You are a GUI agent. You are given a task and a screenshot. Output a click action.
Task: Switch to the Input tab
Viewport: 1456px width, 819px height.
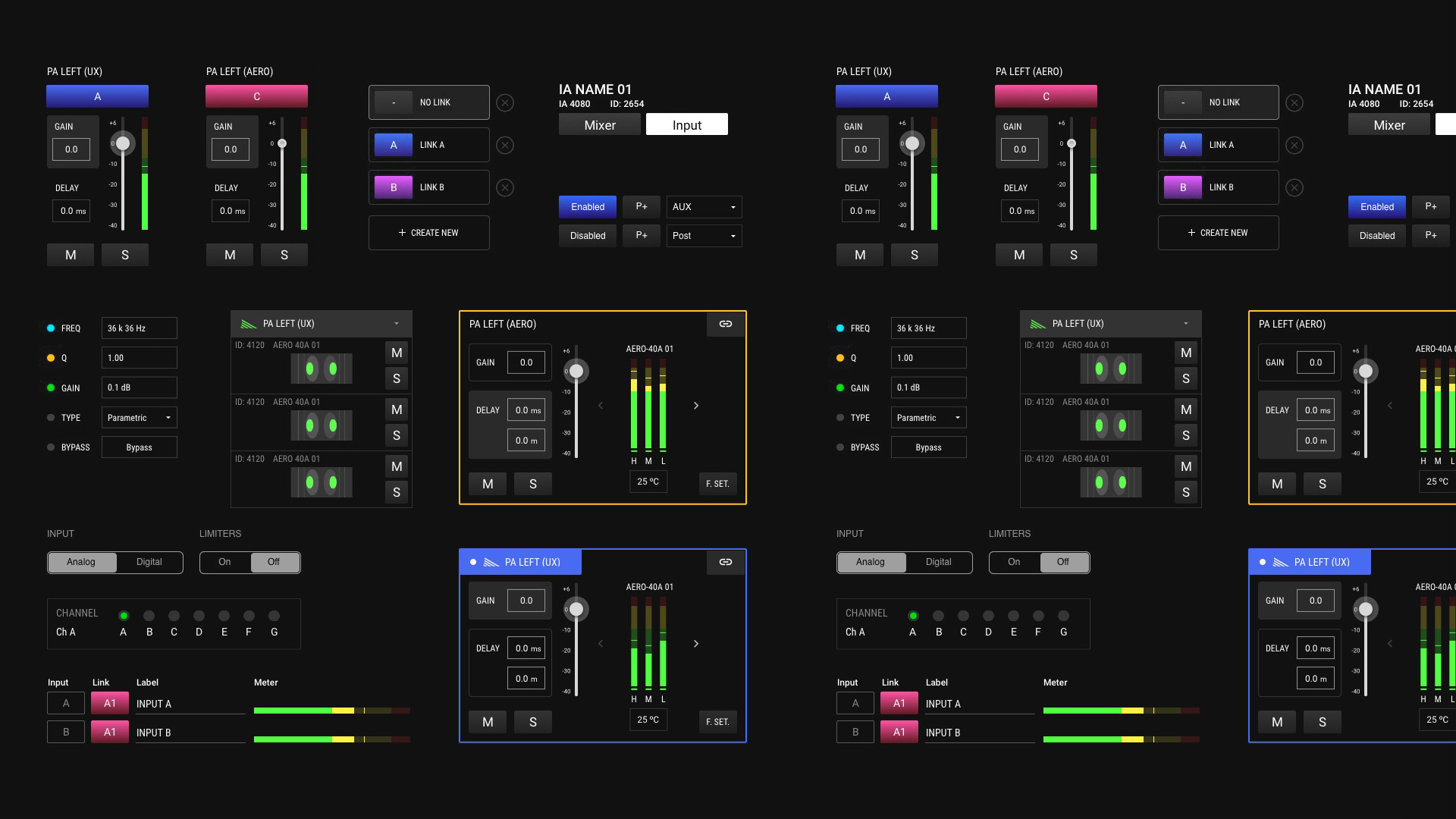(x=687, y=125)
